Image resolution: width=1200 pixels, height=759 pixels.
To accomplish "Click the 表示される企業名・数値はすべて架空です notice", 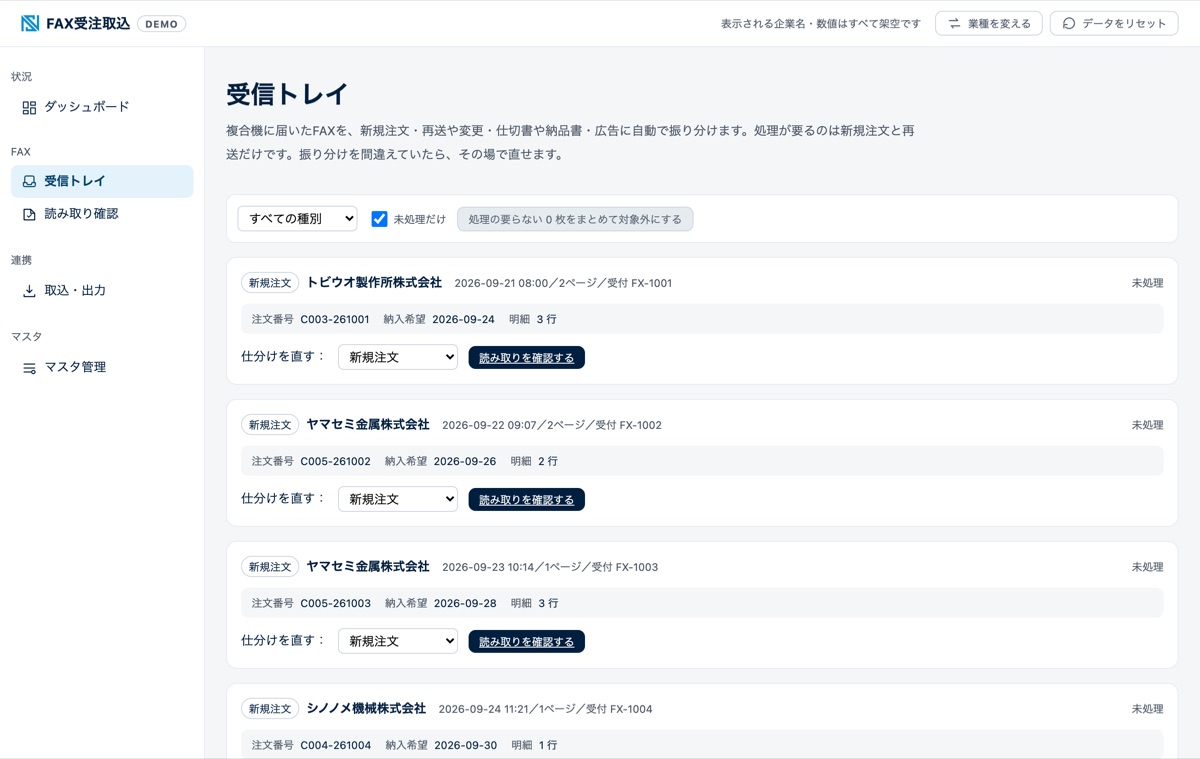I will tap(820, 24).
